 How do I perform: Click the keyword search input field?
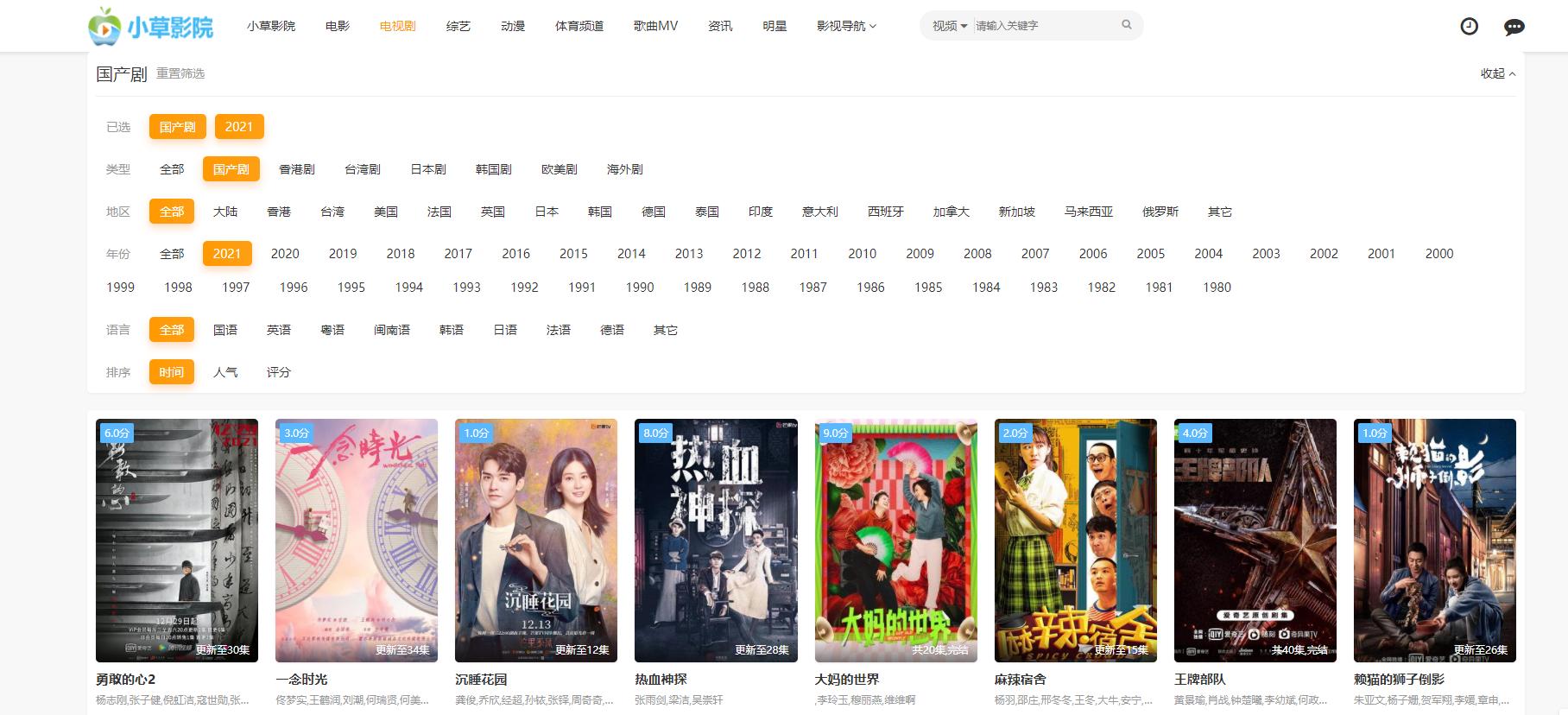(1043, 26)
